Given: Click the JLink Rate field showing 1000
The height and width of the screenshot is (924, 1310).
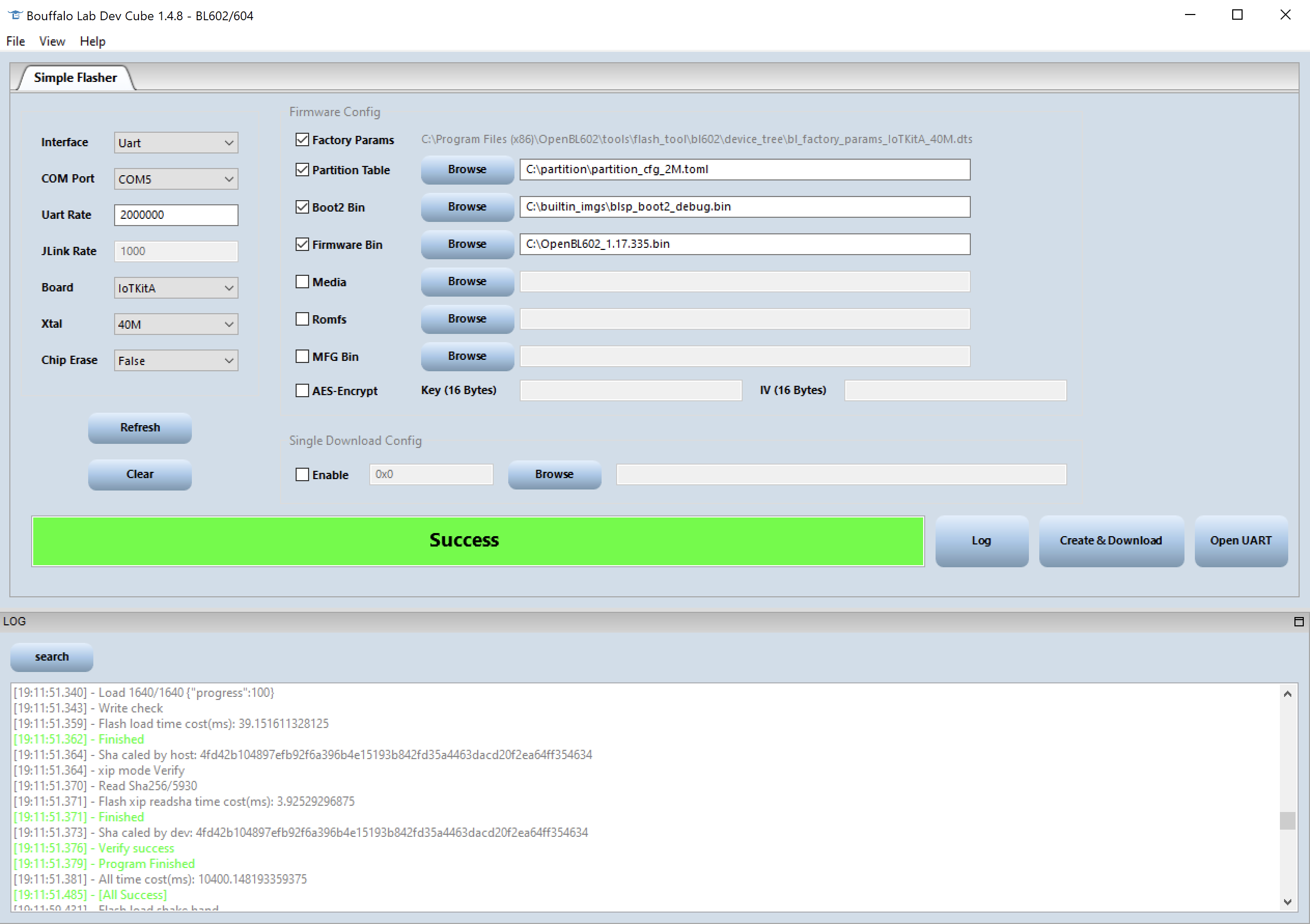Looking at the screenshot, I should click(x=176, y=251).
